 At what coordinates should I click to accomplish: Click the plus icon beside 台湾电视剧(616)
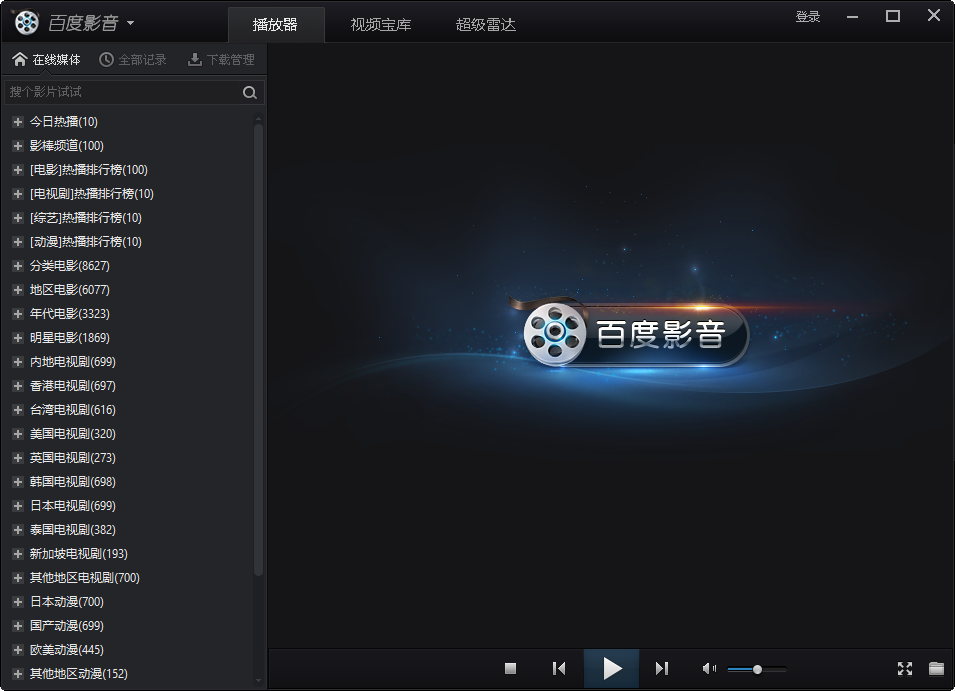click(x=18, y=410)
